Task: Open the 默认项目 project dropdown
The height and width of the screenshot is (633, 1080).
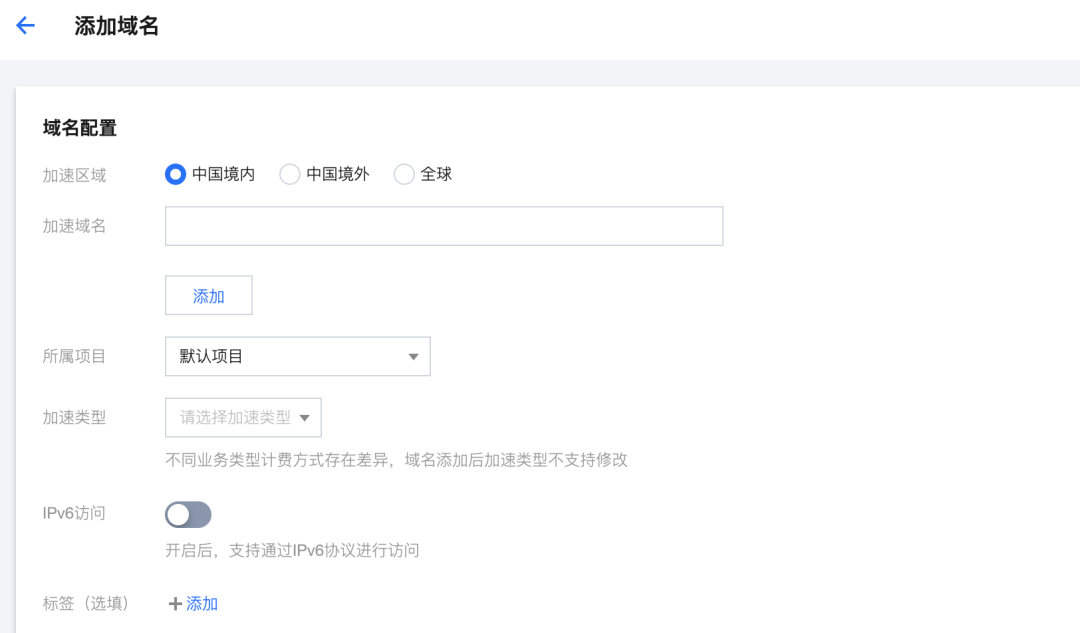Action: 298,356
